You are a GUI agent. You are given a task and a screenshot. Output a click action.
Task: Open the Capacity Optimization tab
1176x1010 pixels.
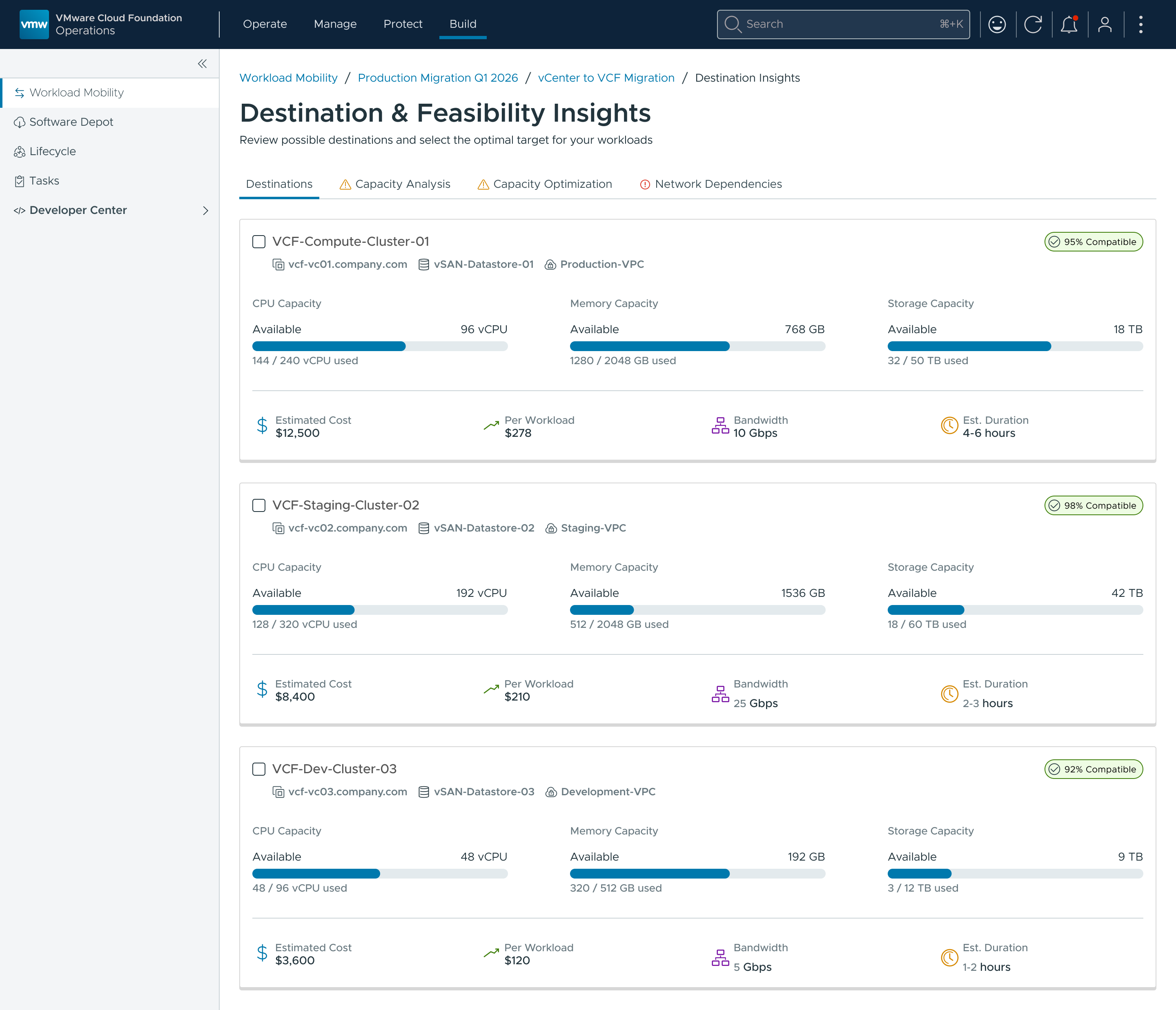(x=545, y=184)
